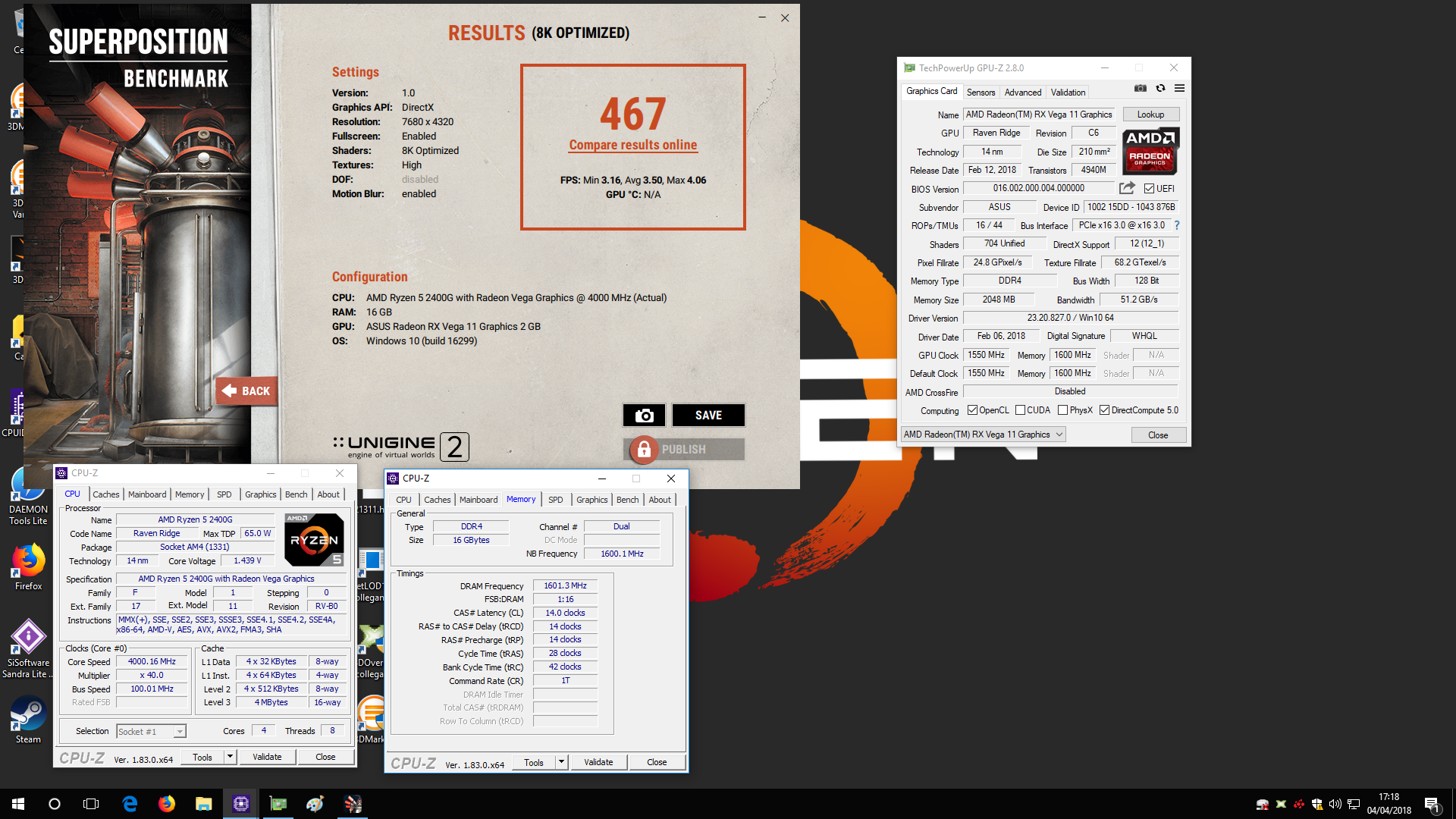Open the GPU-Z hamburger menu
This screenshot has width=1456, height=819.
click(x=1179, y=89)
